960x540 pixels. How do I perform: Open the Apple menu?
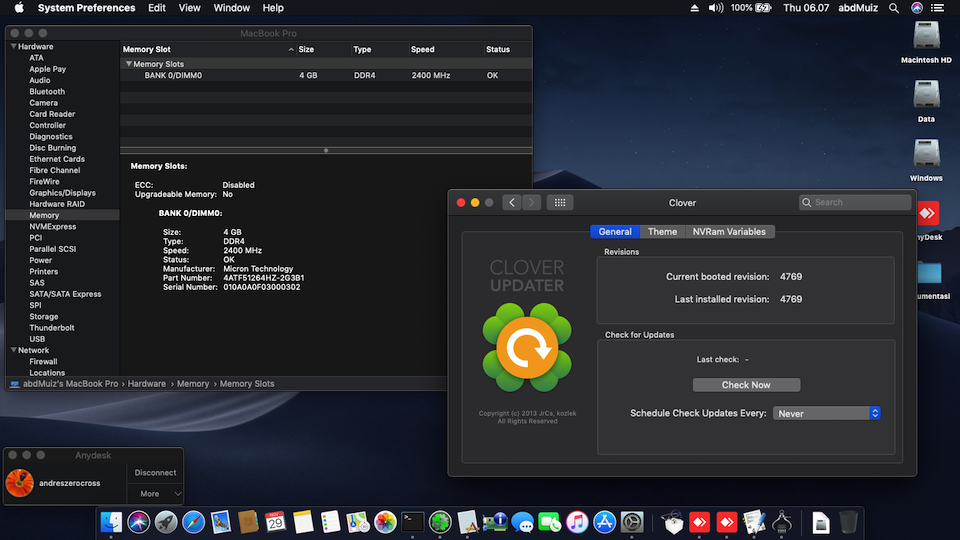(19, 8)
